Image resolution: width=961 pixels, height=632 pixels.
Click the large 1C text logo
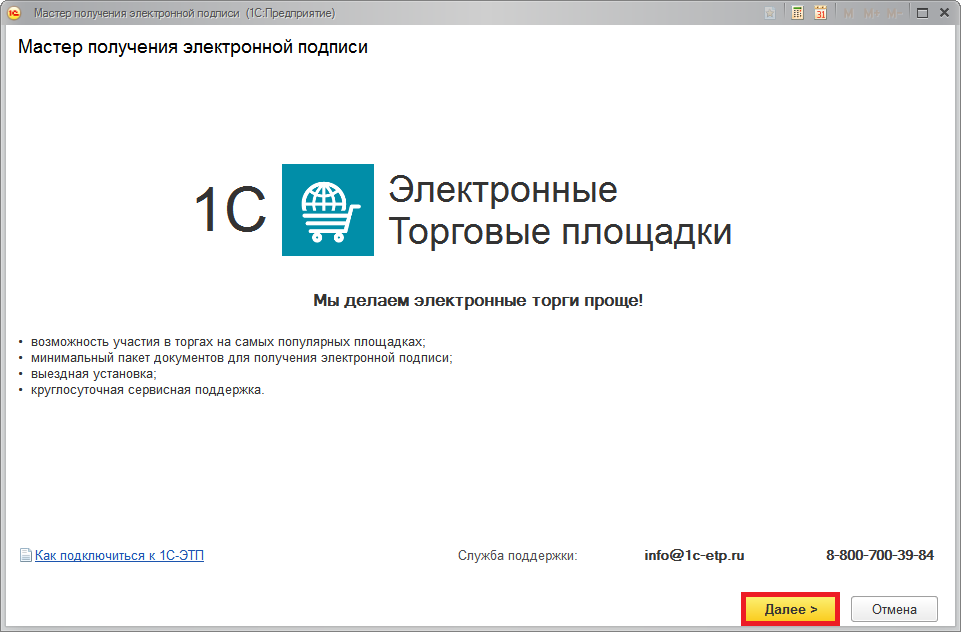point(230,210)
